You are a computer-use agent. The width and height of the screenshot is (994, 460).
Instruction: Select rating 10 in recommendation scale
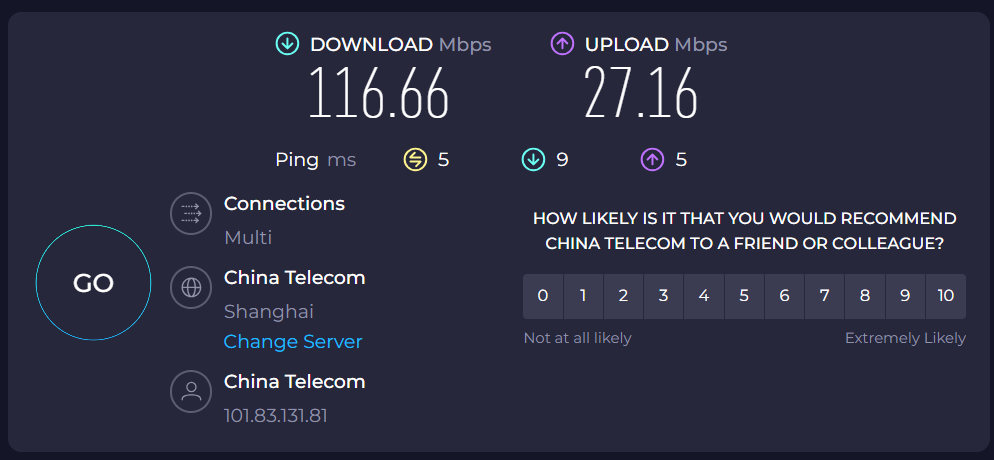946,296
